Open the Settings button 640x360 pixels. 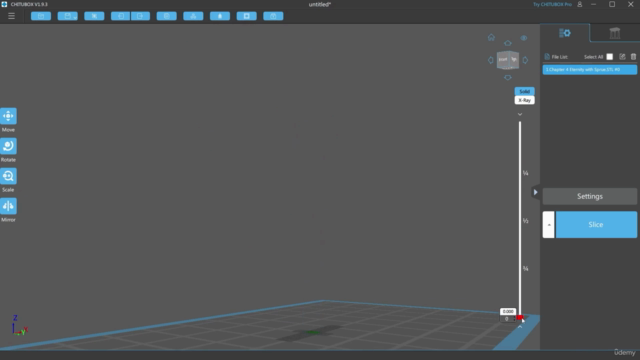click(590, 196)
